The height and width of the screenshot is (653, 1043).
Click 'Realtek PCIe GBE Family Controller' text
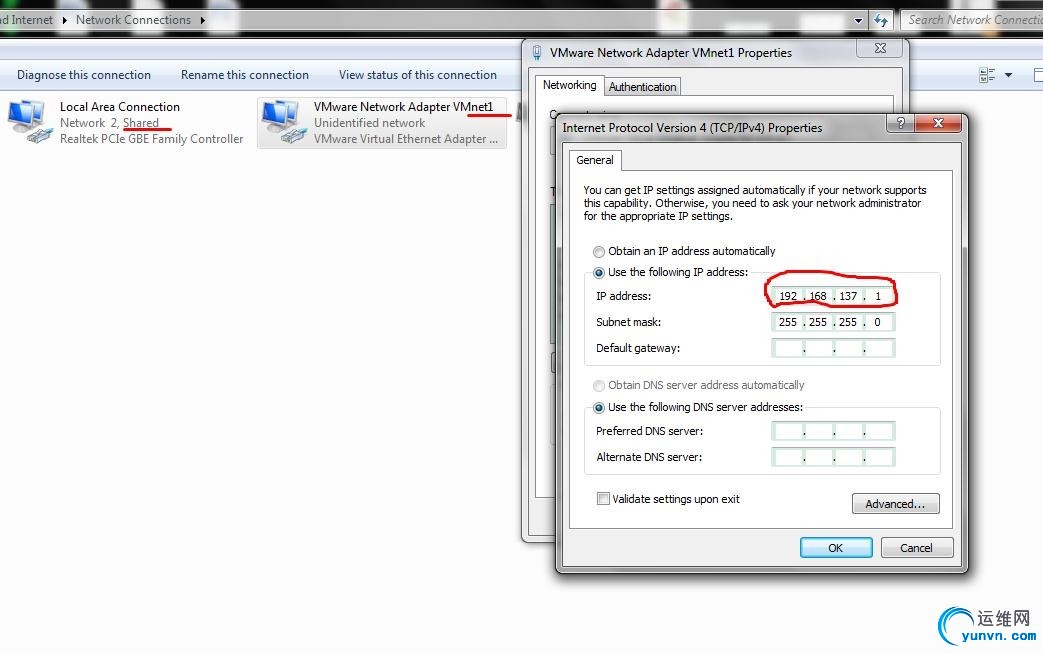152,139
